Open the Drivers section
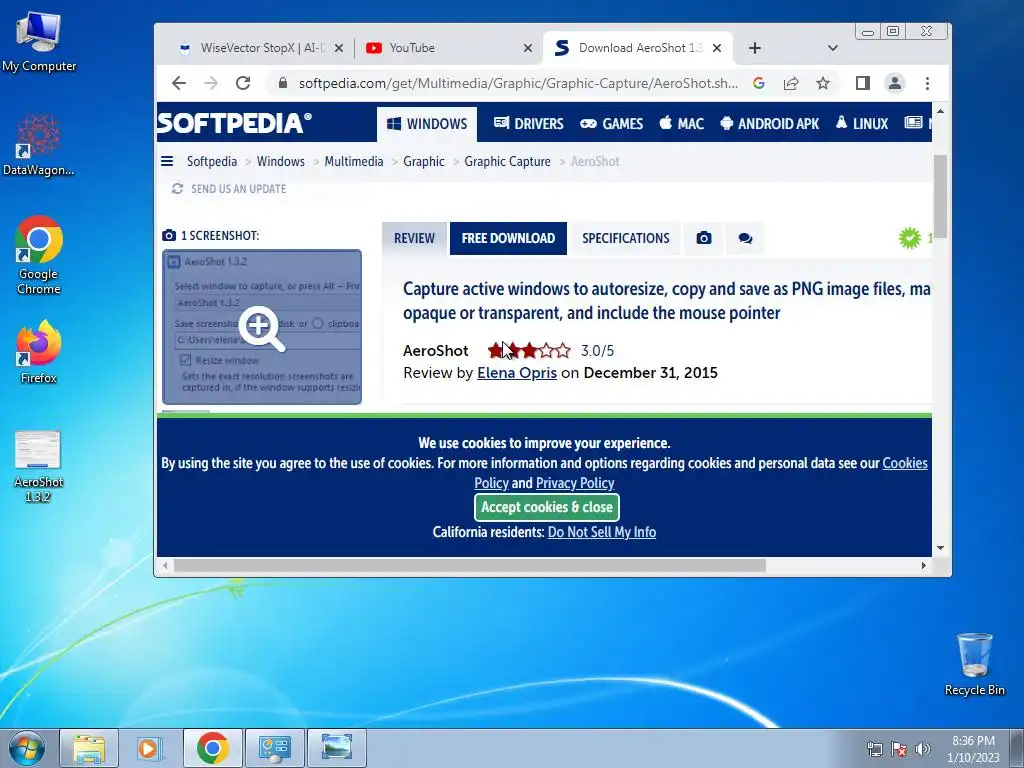 (528, 123)
